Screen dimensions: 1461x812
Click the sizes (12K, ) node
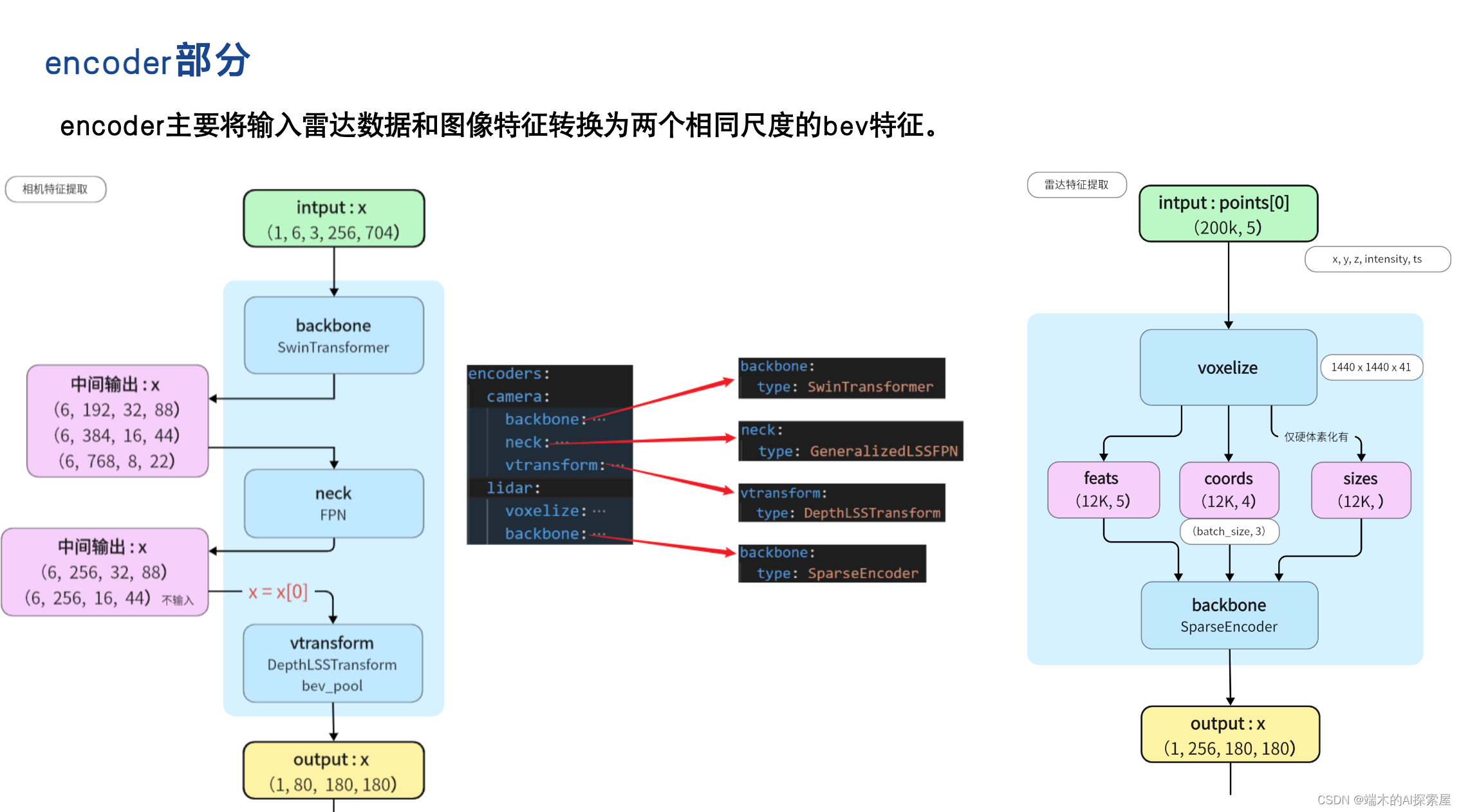(x=1360, y=490)
